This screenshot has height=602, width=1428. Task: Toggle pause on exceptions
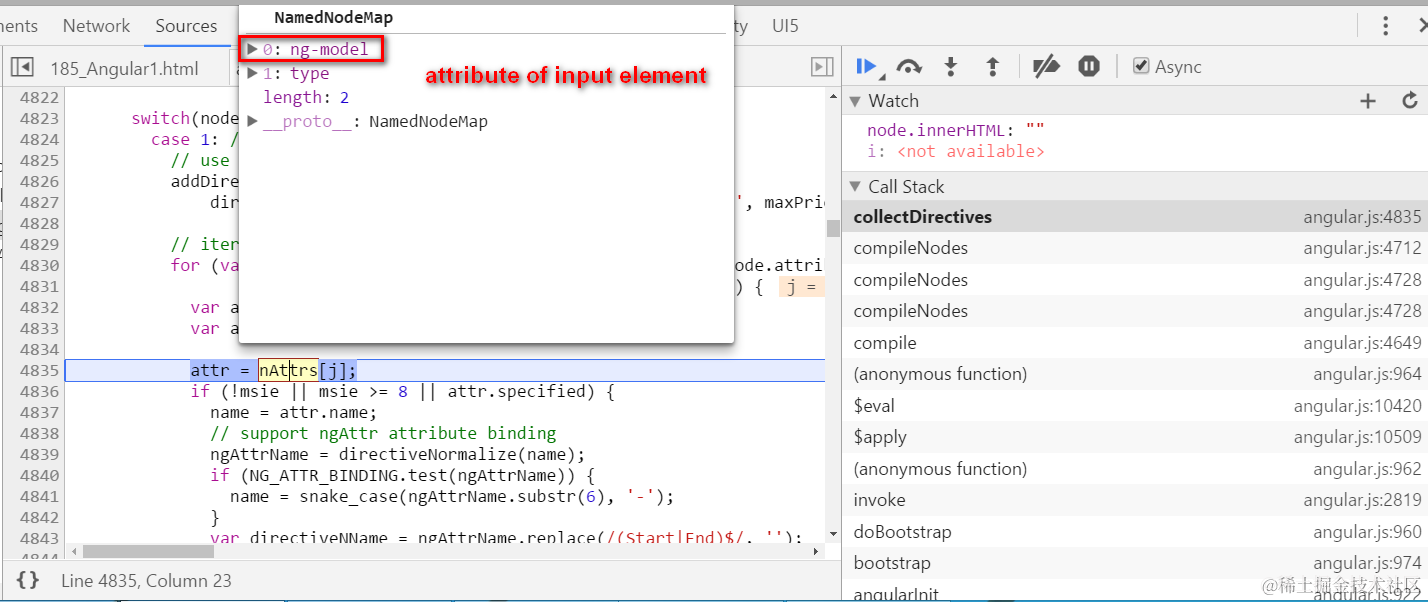[1089, 67]
